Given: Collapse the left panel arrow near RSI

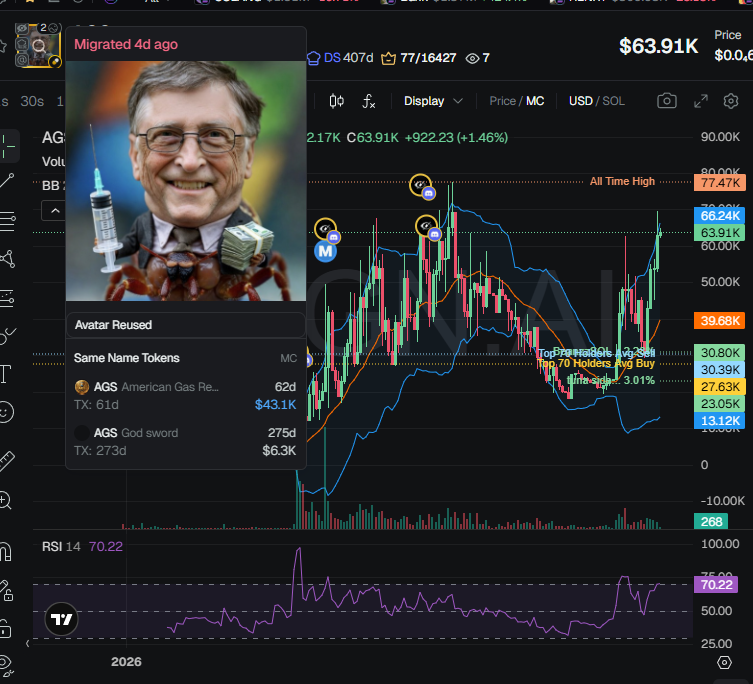Looking at the screenshot, I should click(27, 644).
